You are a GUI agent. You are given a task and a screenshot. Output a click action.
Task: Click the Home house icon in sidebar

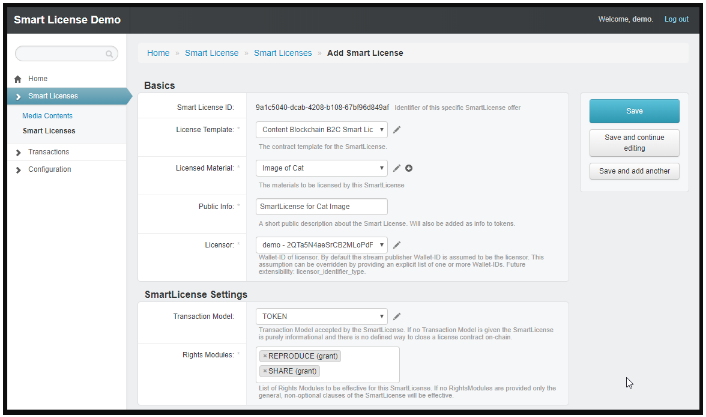click(18, 79)
